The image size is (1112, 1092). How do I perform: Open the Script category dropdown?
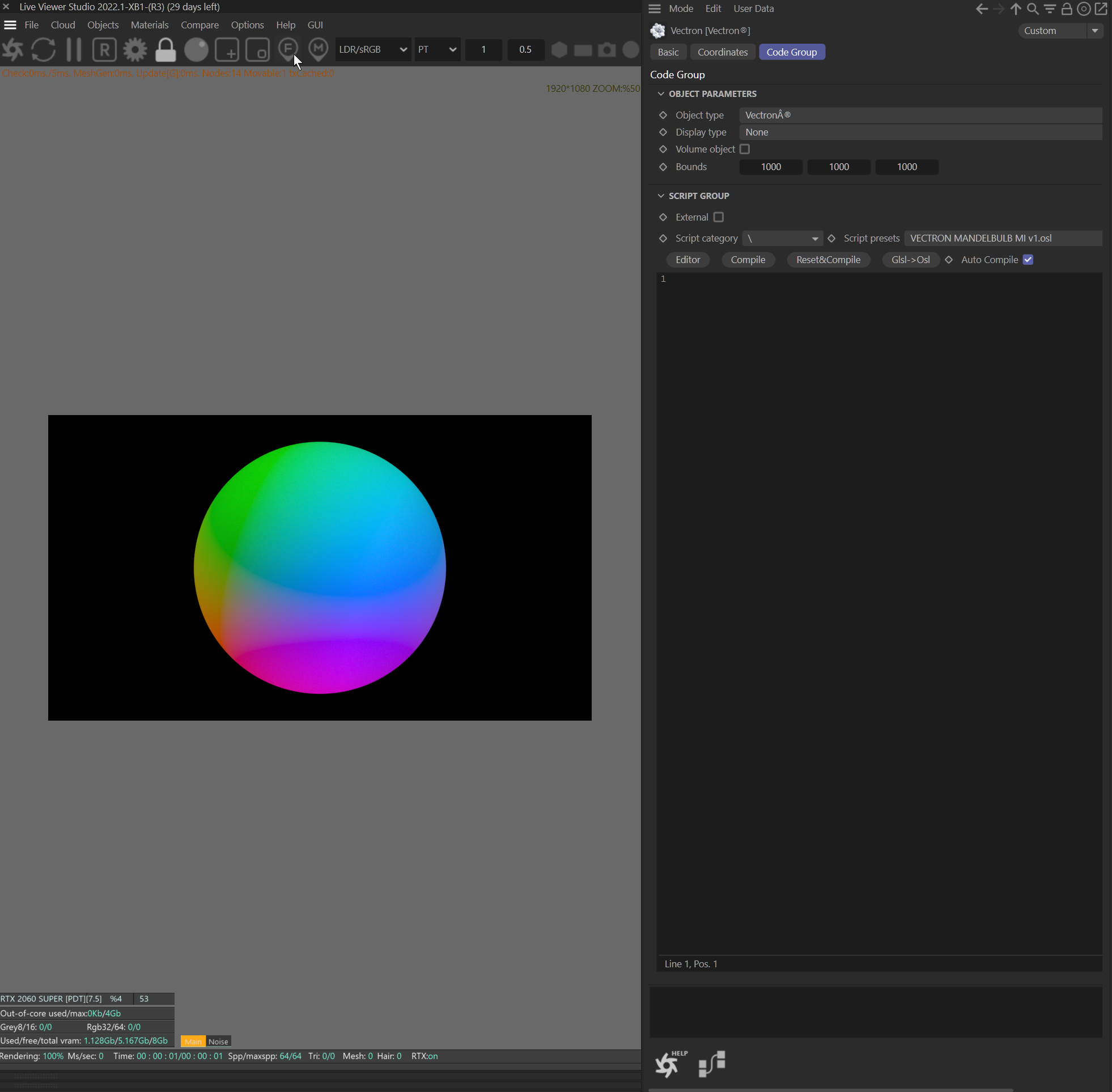click(782, 239)
